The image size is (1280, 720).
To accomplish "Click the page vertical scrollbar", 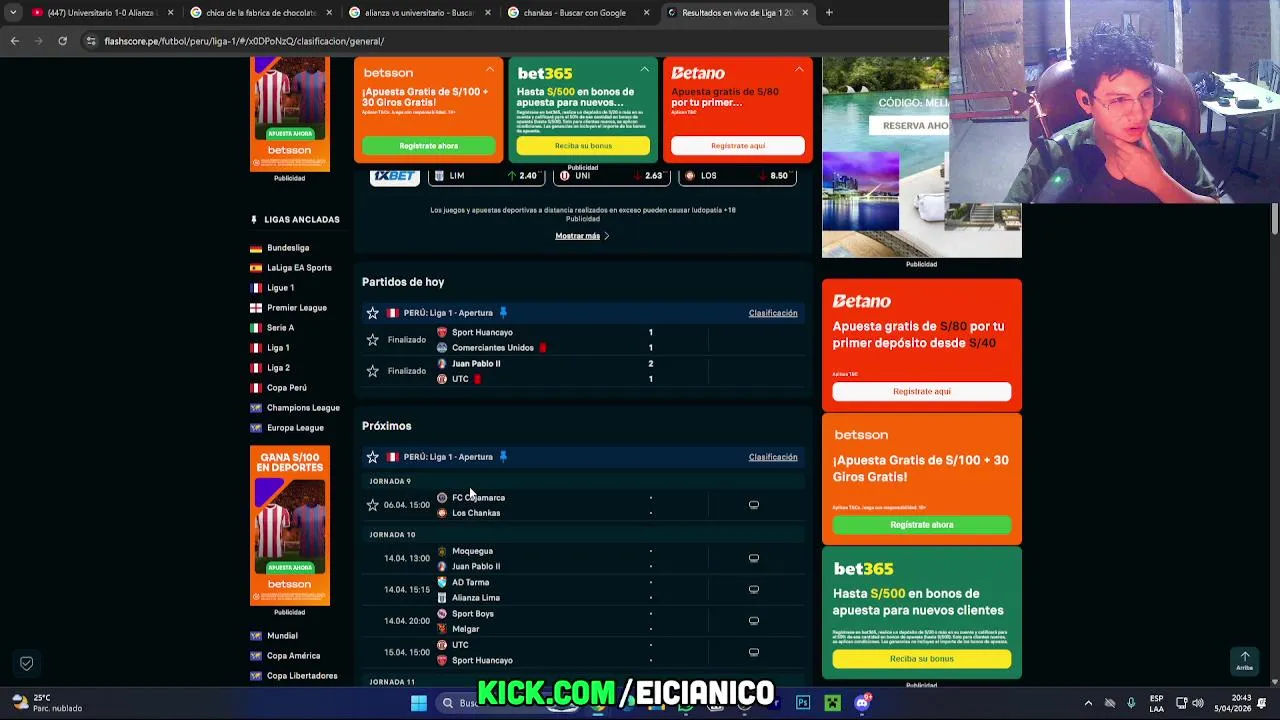I will coord(1275,218).
